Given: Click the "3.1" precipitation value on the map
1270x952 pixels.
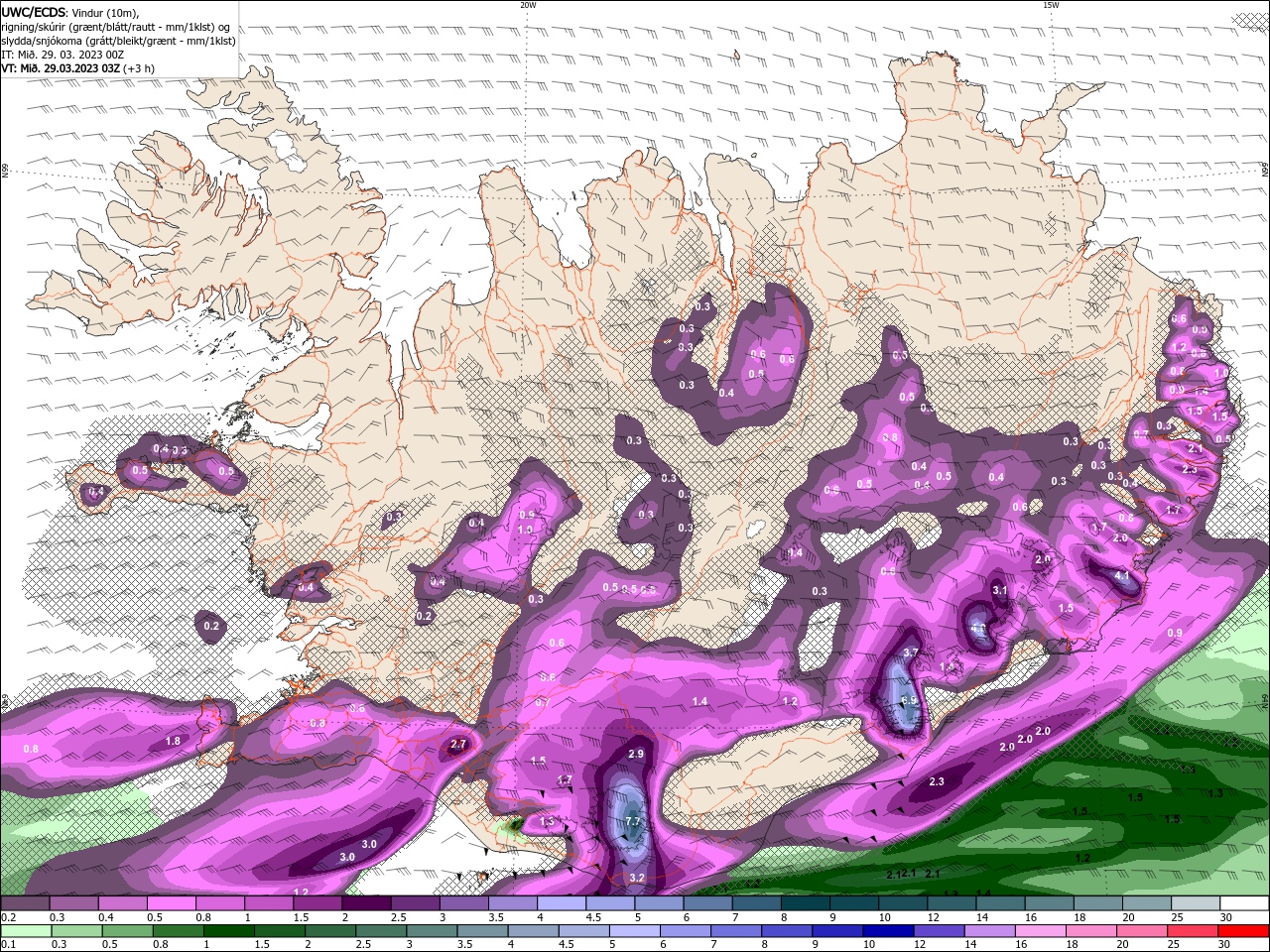Looking at the screenshot, I should tap(1000, 590).
